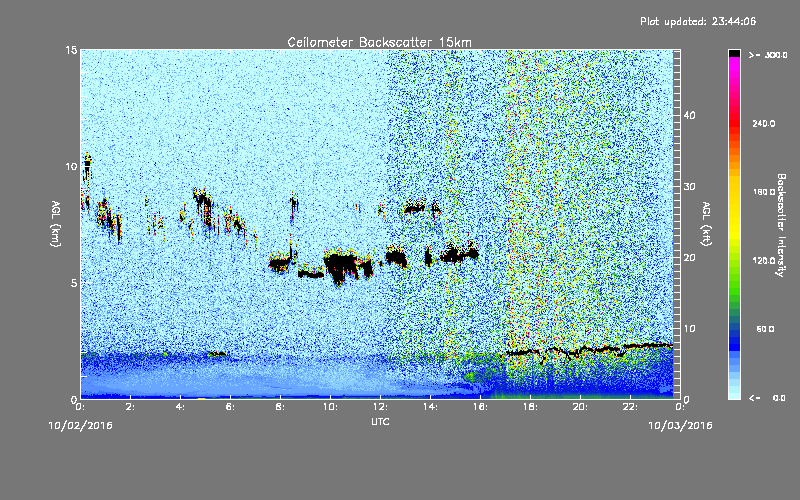The height and width of the screenshot is (500, 800).
Task: Click the '4:' hour tick label
Action: point(181,407)
